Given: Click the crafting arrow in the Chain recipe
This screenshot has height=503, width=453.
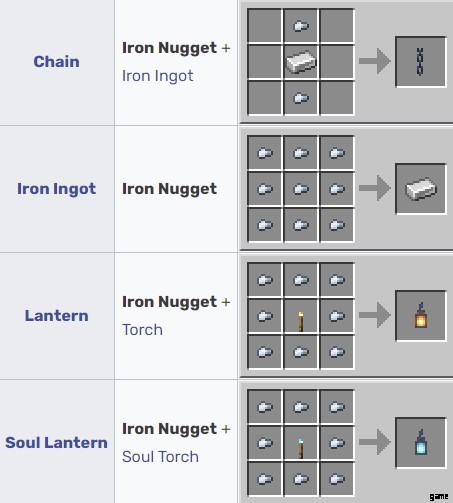Looking at the screenshot, I should pyautogui.click(x=375, y=61).
